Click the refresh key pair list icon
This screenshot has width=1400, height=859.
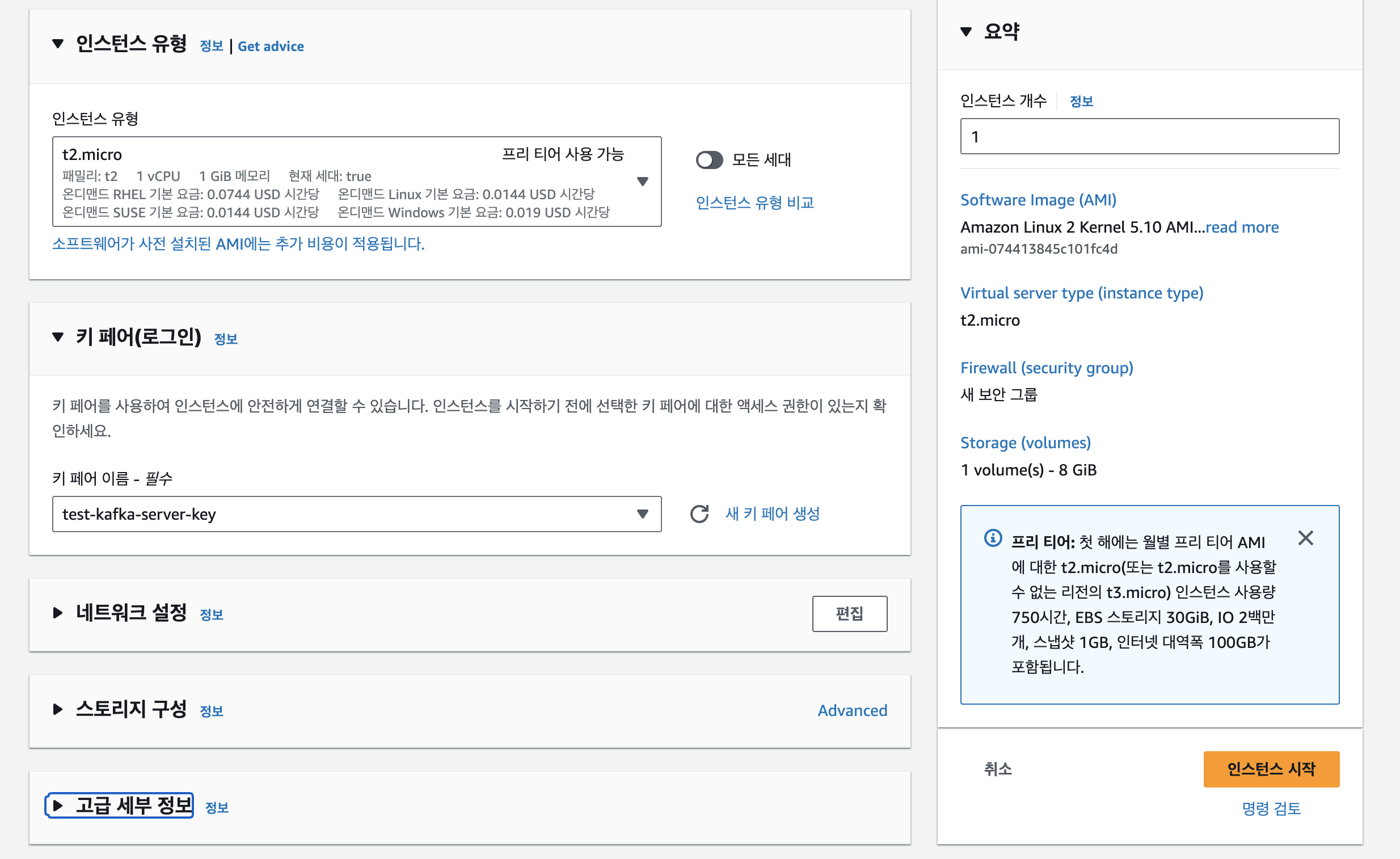tap(699, 513)
